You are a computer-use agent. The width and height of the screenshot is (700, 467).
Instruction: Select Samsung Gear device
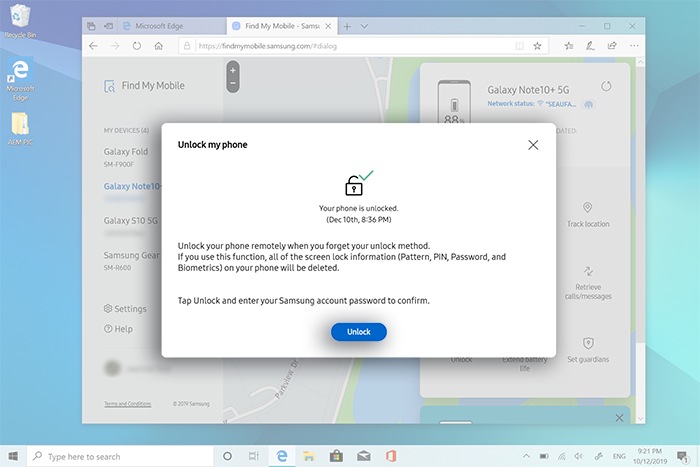pyautogui.click(x=131, y=260)
